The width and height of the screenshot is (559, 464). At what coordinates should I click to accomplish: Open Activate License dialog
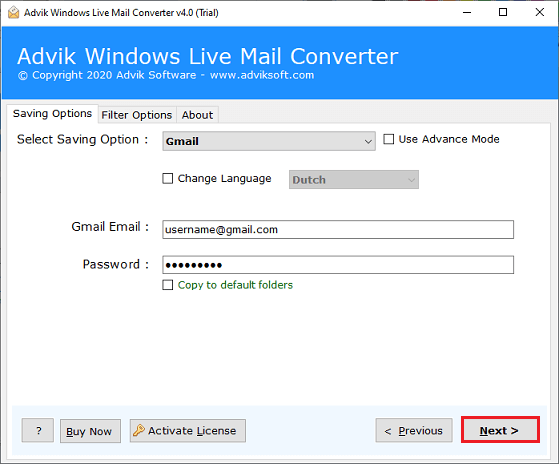tap(188, 431)
